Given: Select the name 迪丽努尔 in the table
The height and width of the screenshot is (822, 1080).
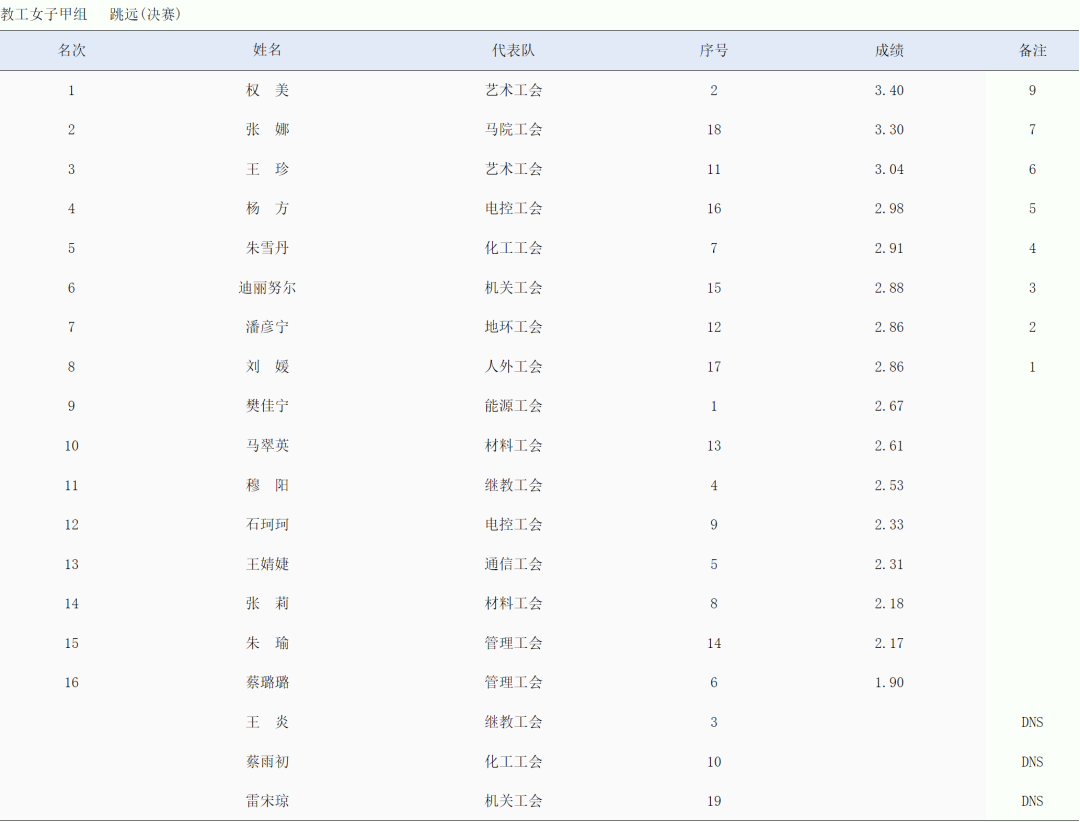Looking at the screenshot, I should coord(267,288).
